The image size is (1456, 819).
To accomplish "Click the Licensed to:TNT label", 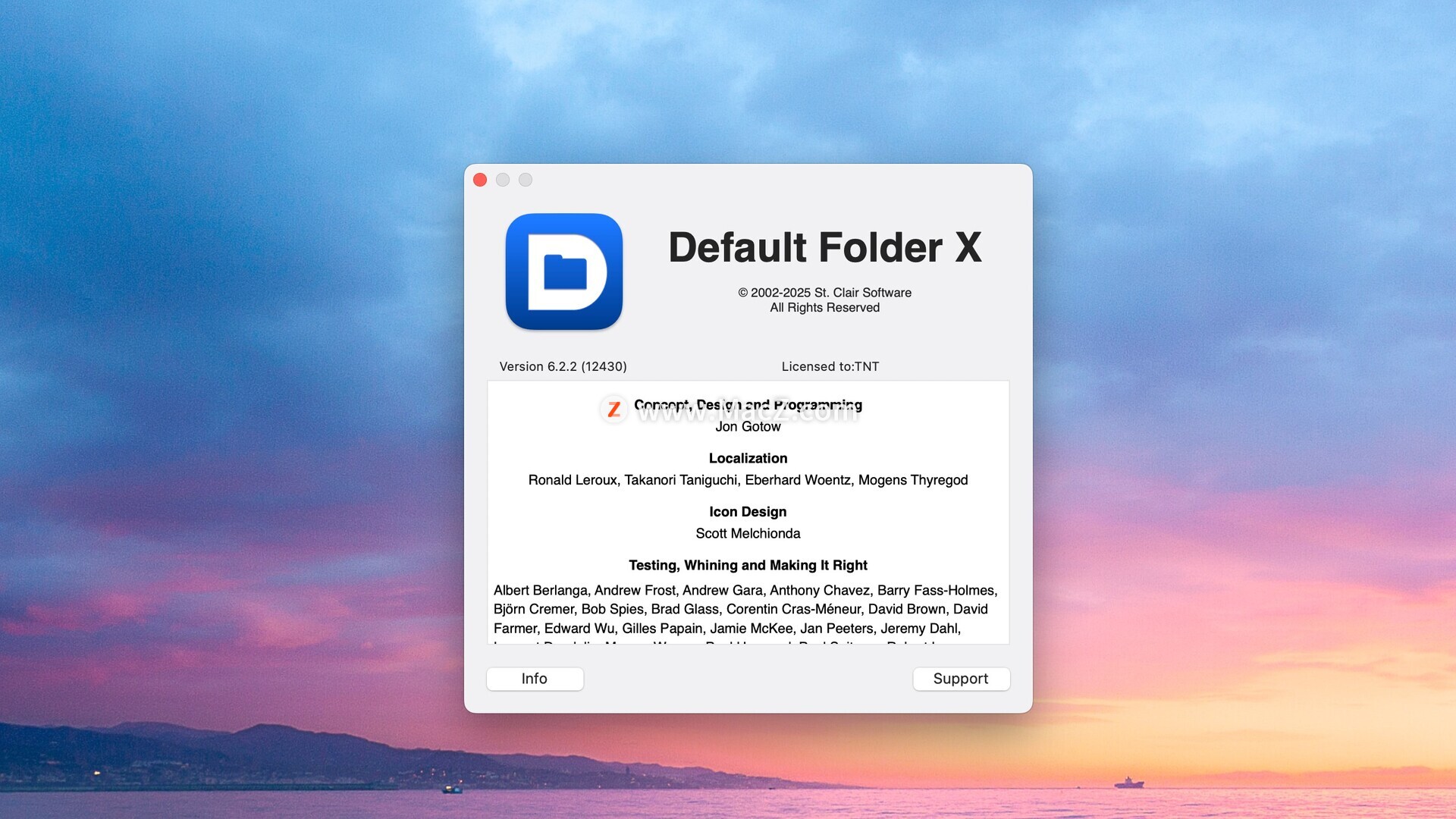I will [x=830, y=366].
